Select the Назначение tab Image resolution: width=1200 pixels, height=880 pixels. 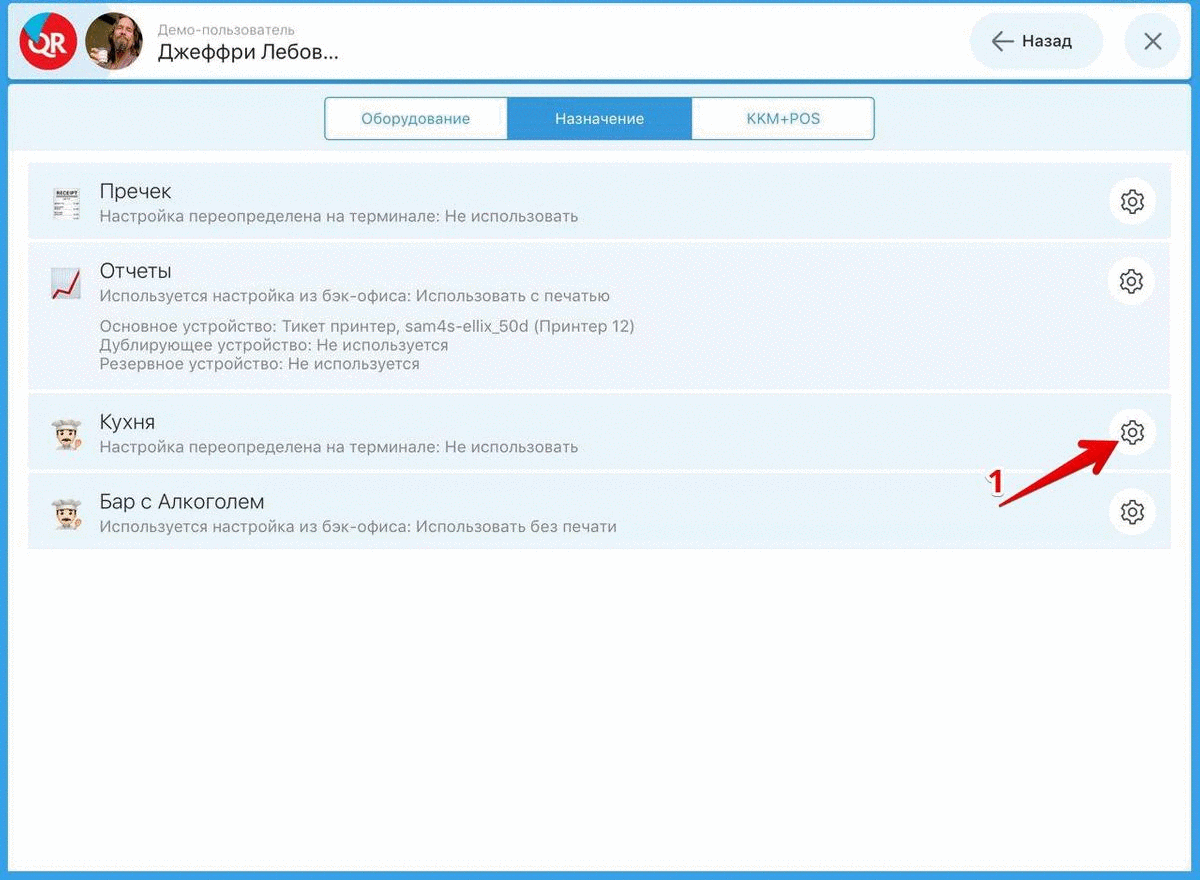tap(600, 118)
